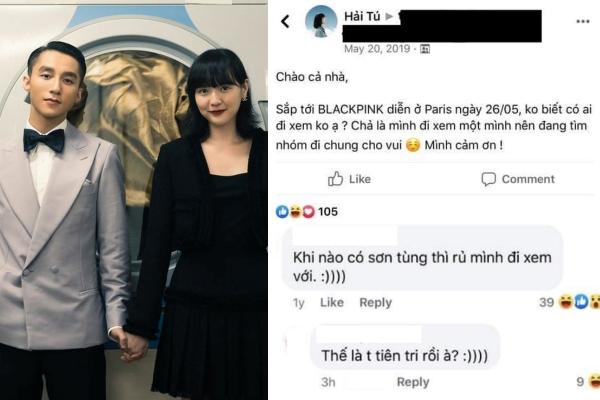The image size is (600, 400).
Task: Click the heart love reaction icon
Action: click(308, 211)
